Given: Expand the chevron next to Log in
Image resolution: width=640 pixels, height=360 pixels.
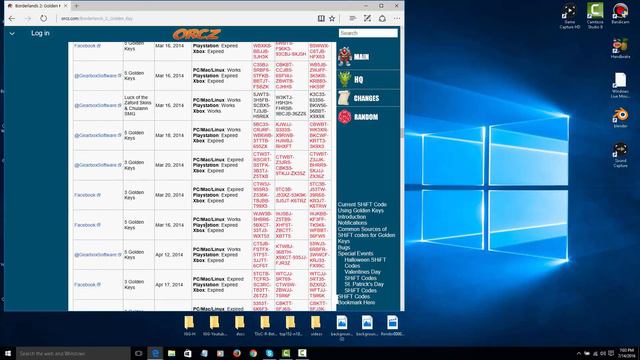Looking at the screenshot, I should (x=12, y=33).
